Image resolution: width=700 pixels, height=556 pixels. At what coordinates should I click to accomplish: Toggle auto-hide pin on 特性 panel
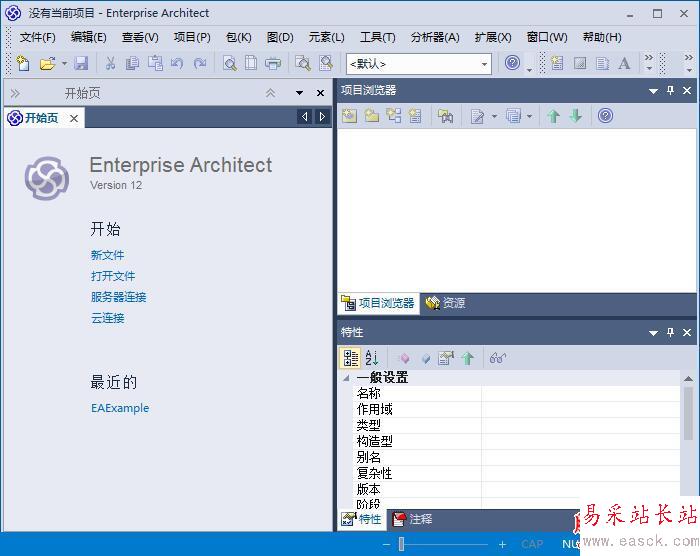click(670, 332)
